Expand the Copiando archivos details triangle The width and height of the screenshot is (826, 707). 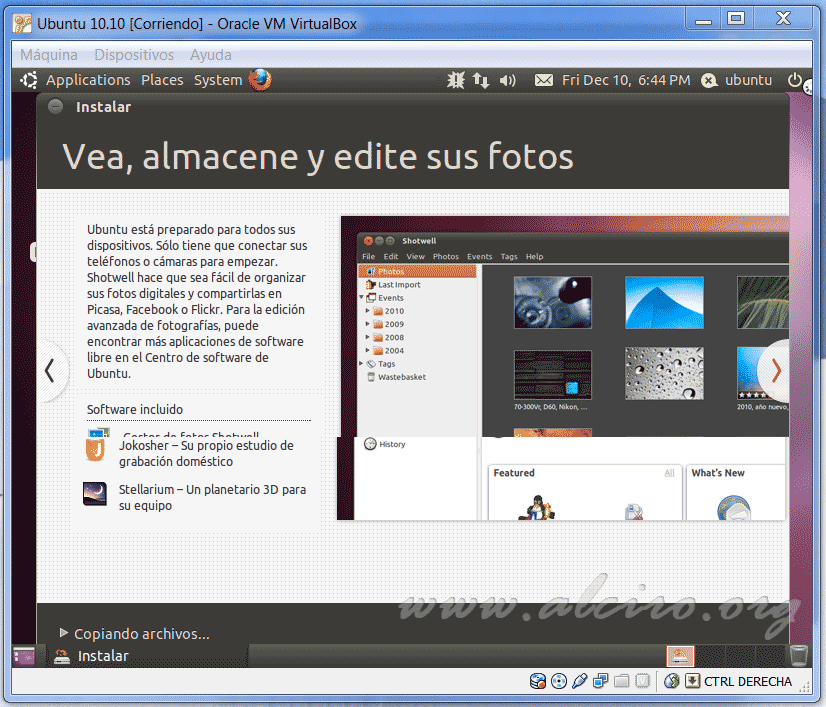pyautogui.click(x=64, y=632)
